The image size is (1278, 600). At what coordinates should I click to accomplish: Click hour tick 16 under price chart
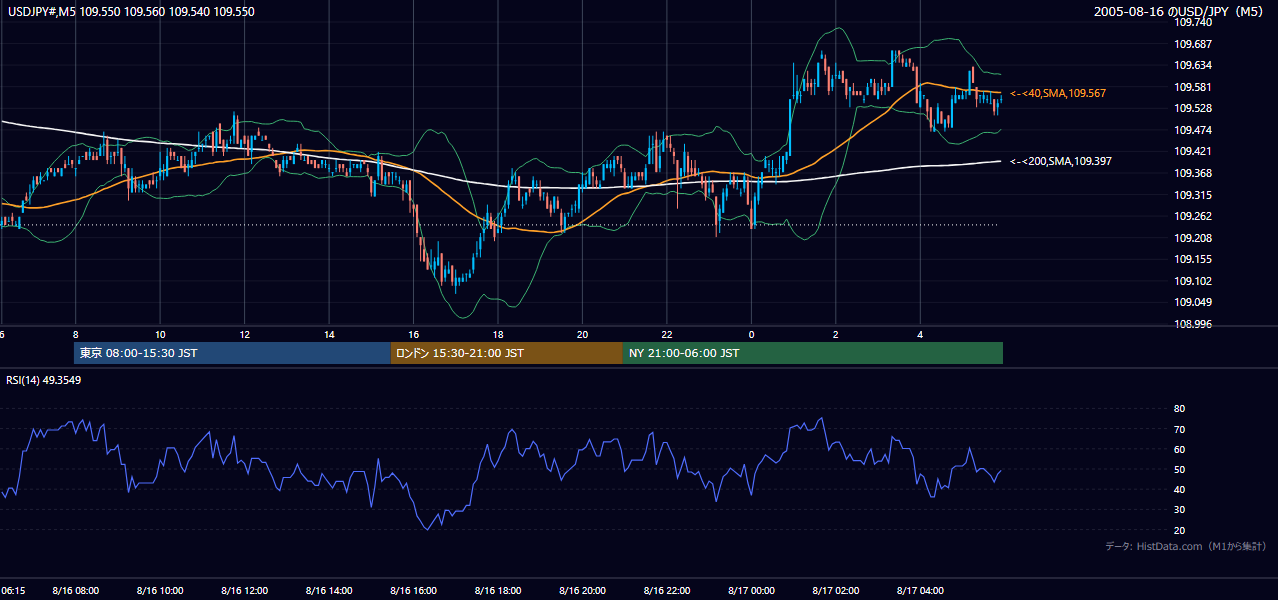coord(413,335)
